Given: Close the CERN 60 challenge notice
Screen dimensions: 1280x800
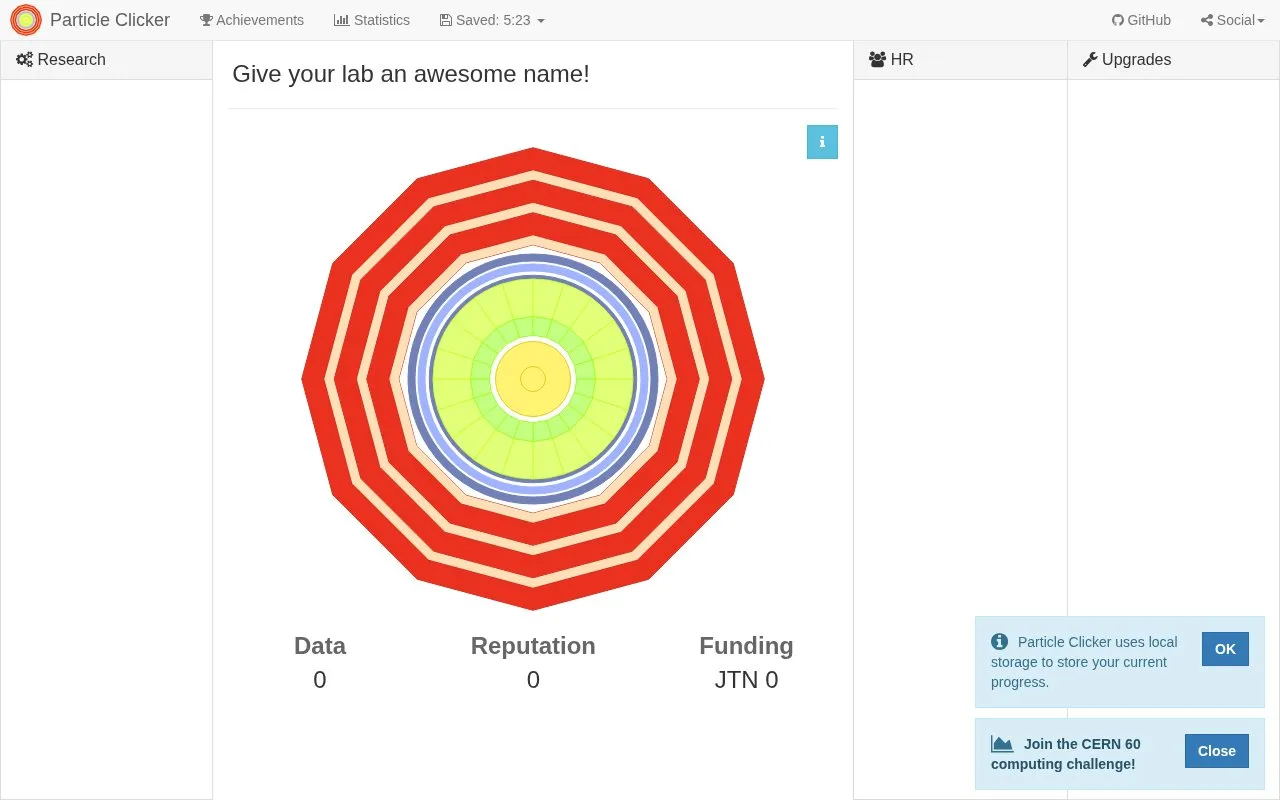Looking at the screenshot, I should click(1217, 751).
